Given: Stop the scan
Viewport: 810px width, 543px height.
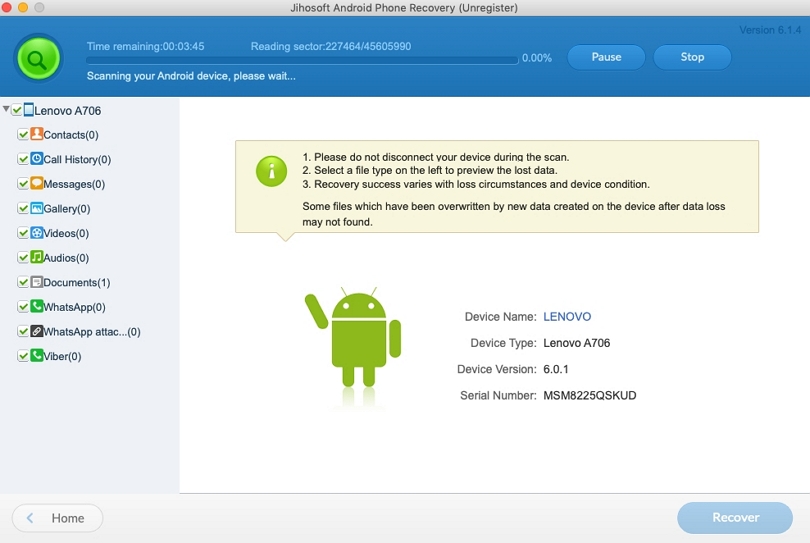Looking at the screenshot, I should pos(692,57).
